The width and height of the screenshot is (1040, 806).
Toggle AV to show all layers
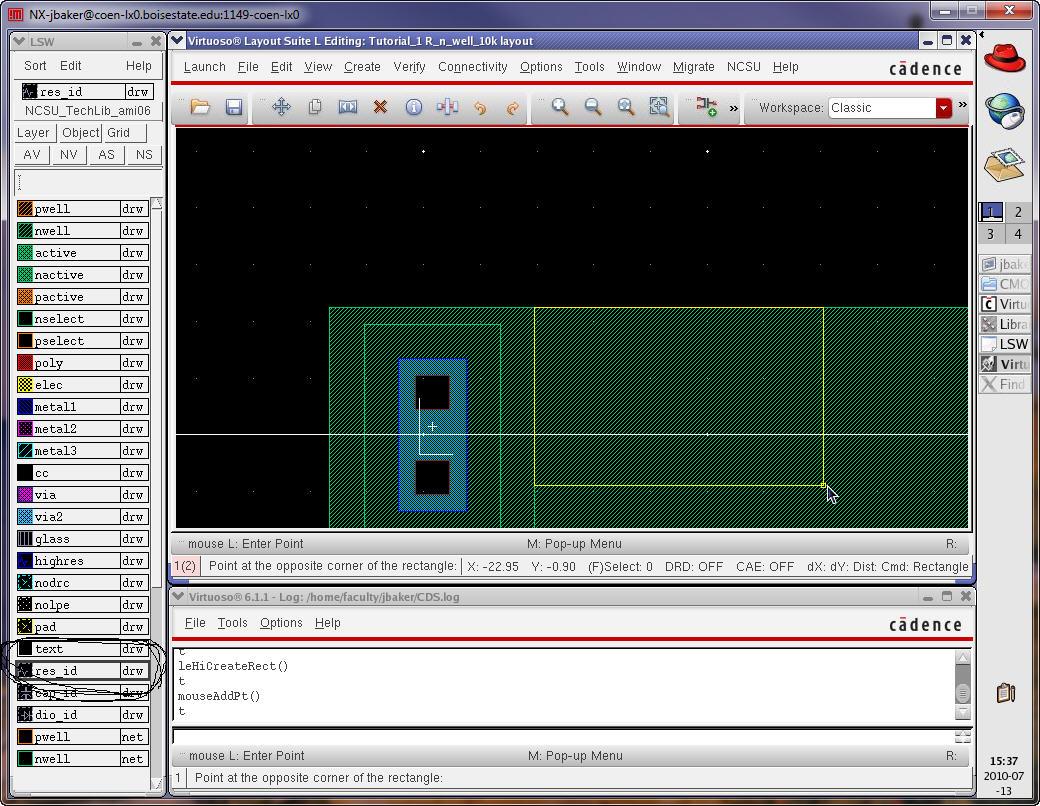click(32, 155)
